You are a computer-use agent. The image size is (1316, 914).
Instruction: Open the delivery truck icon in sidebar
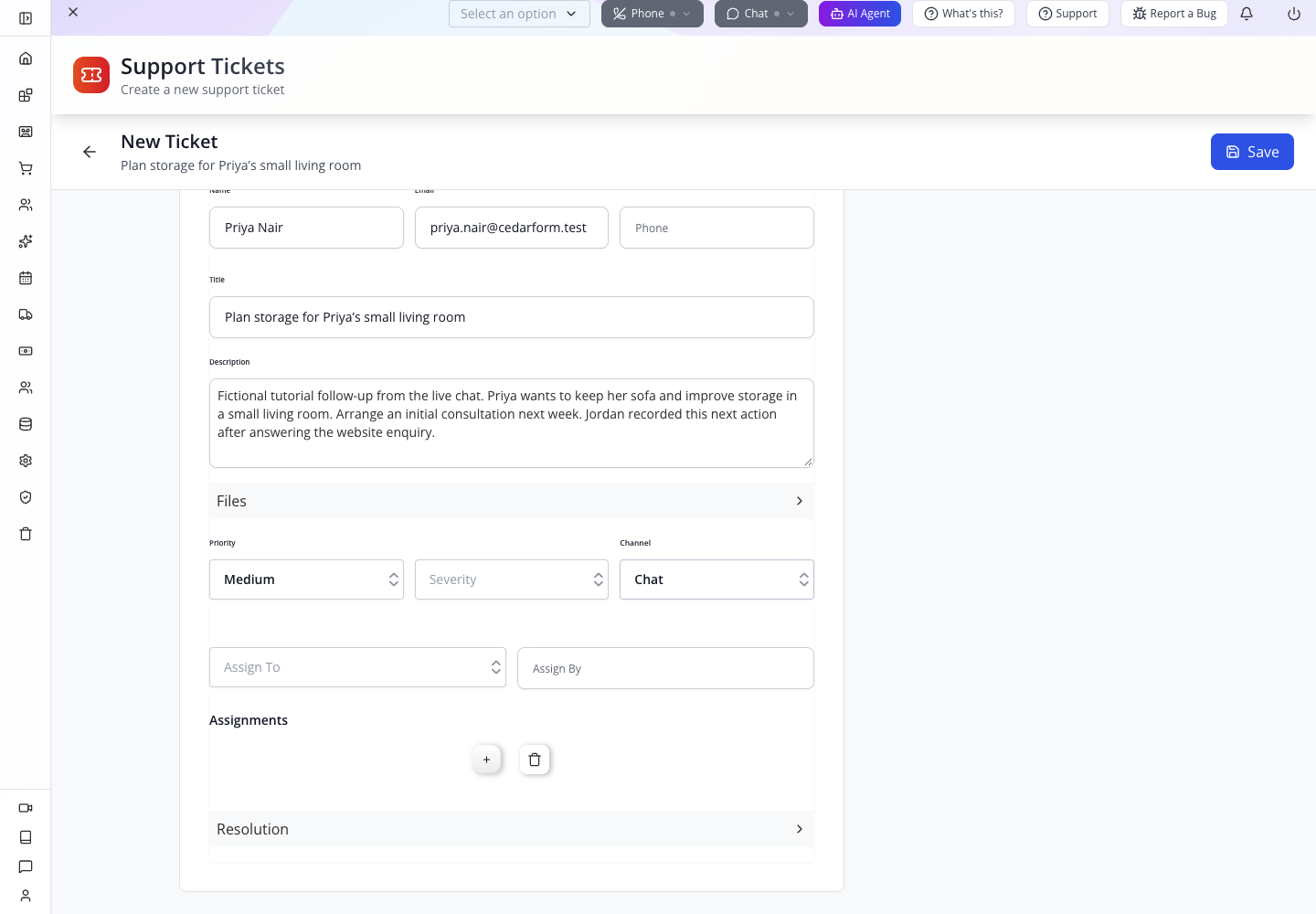[x=26, y=314]
